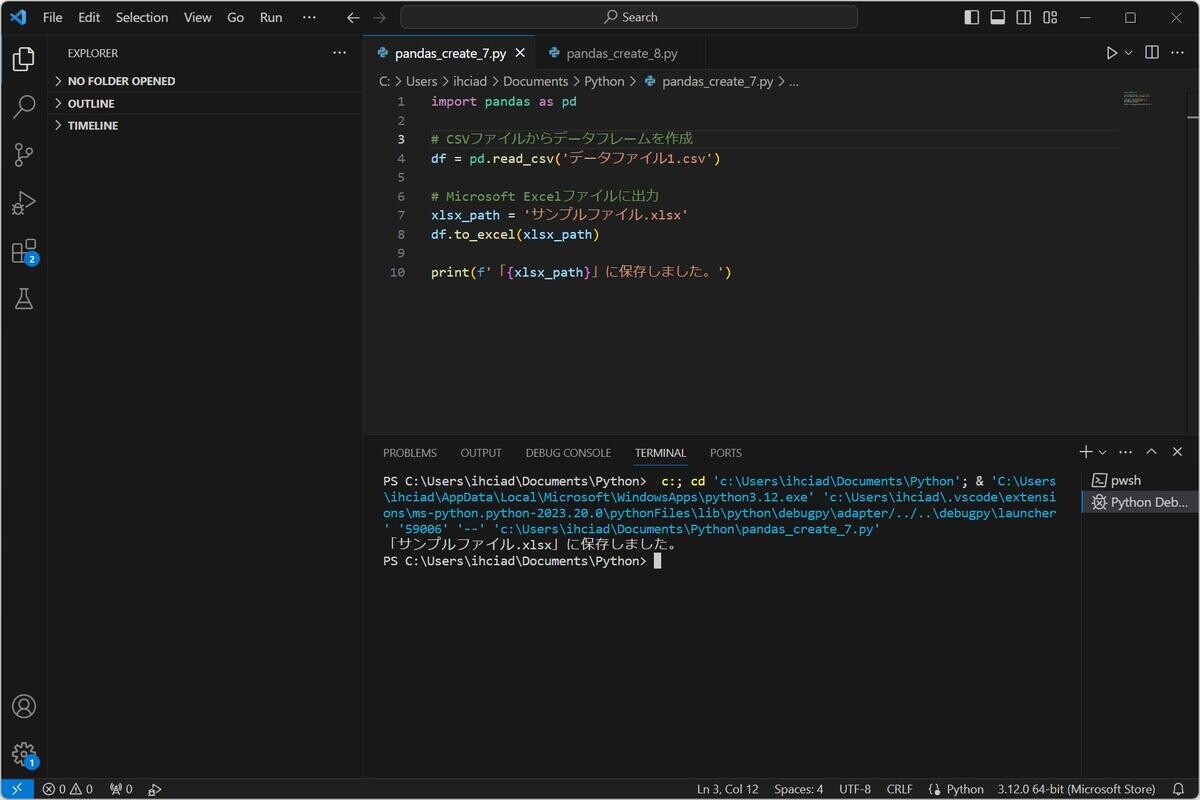This screenshot has height=800, width=1200.
Task: Click the UTF-8 encoding in status bar
Action: (854, 789)
